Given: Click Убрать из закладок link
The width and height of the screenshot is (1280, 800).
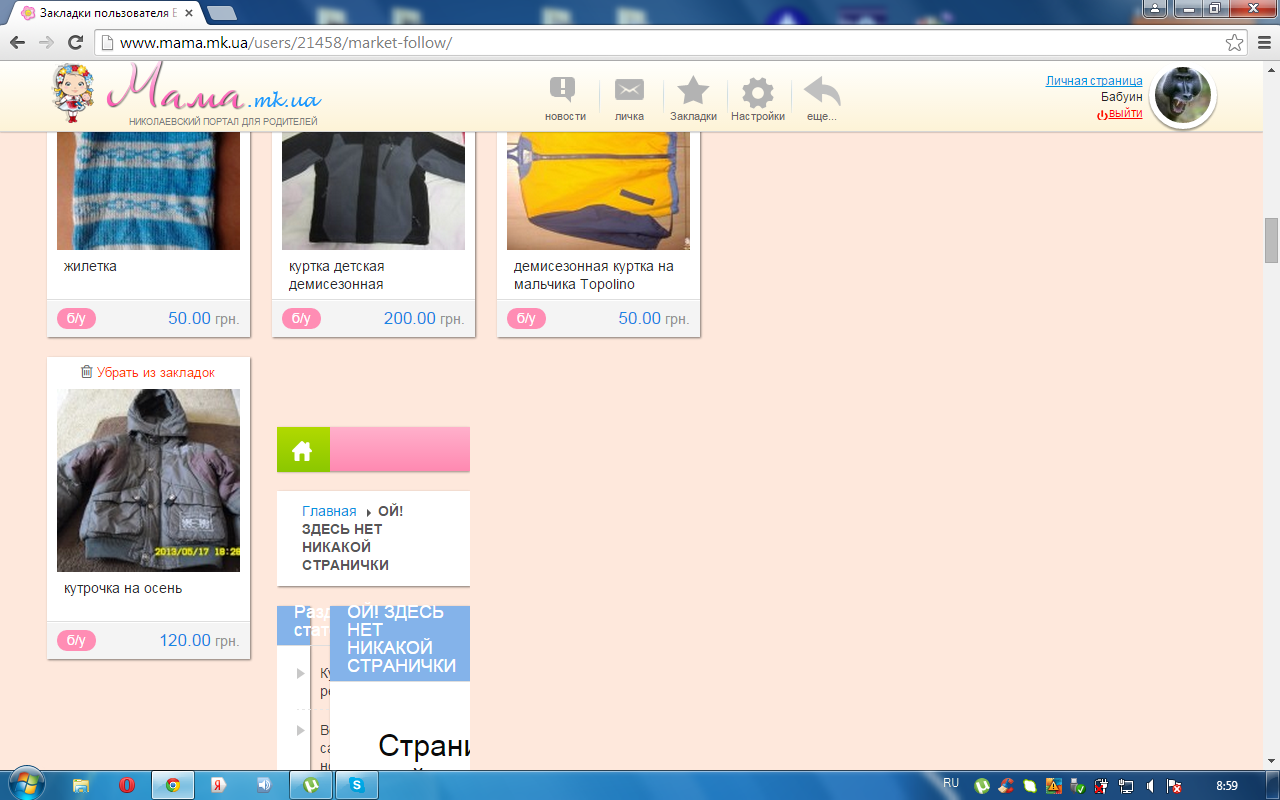Looking at the screenshot, I should 148,372.
